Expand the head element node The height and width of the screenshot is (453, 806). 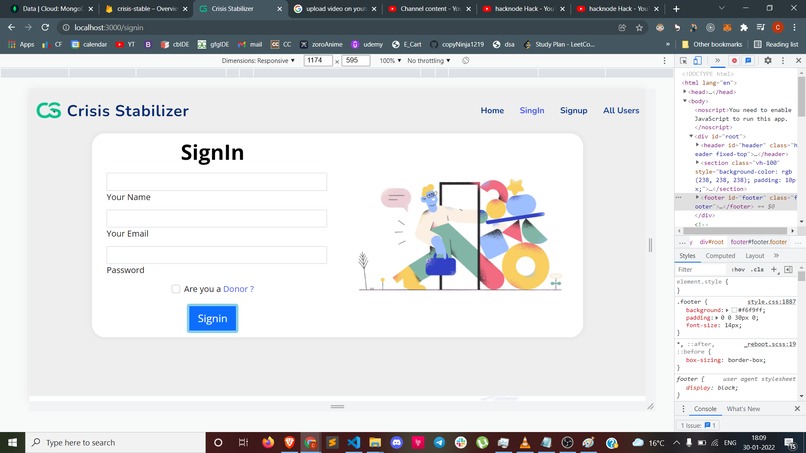tap(685, 92)
